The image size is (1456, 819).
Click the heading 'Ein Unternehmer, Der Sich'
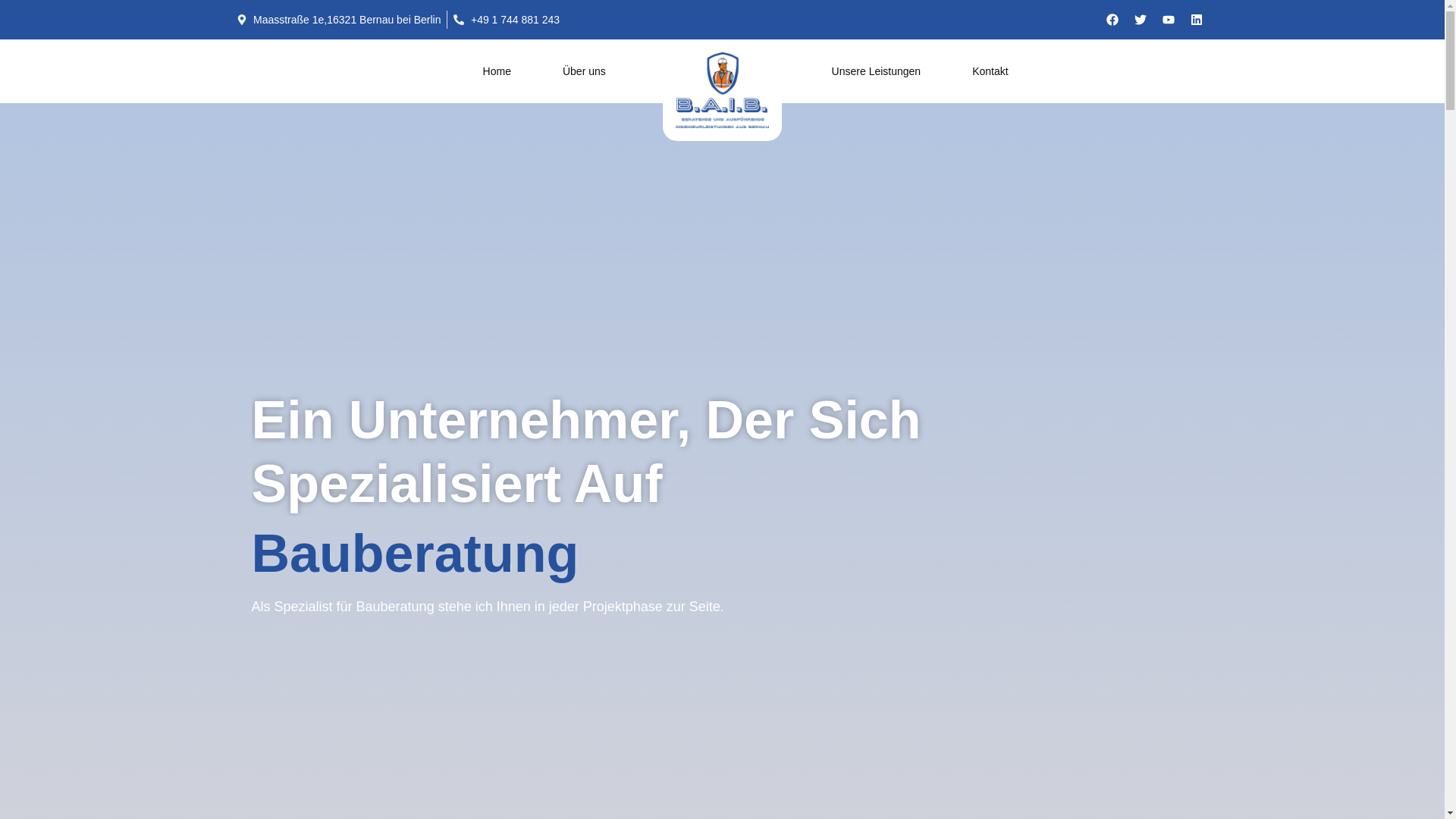pyautogui.click(x=585, y=419)
